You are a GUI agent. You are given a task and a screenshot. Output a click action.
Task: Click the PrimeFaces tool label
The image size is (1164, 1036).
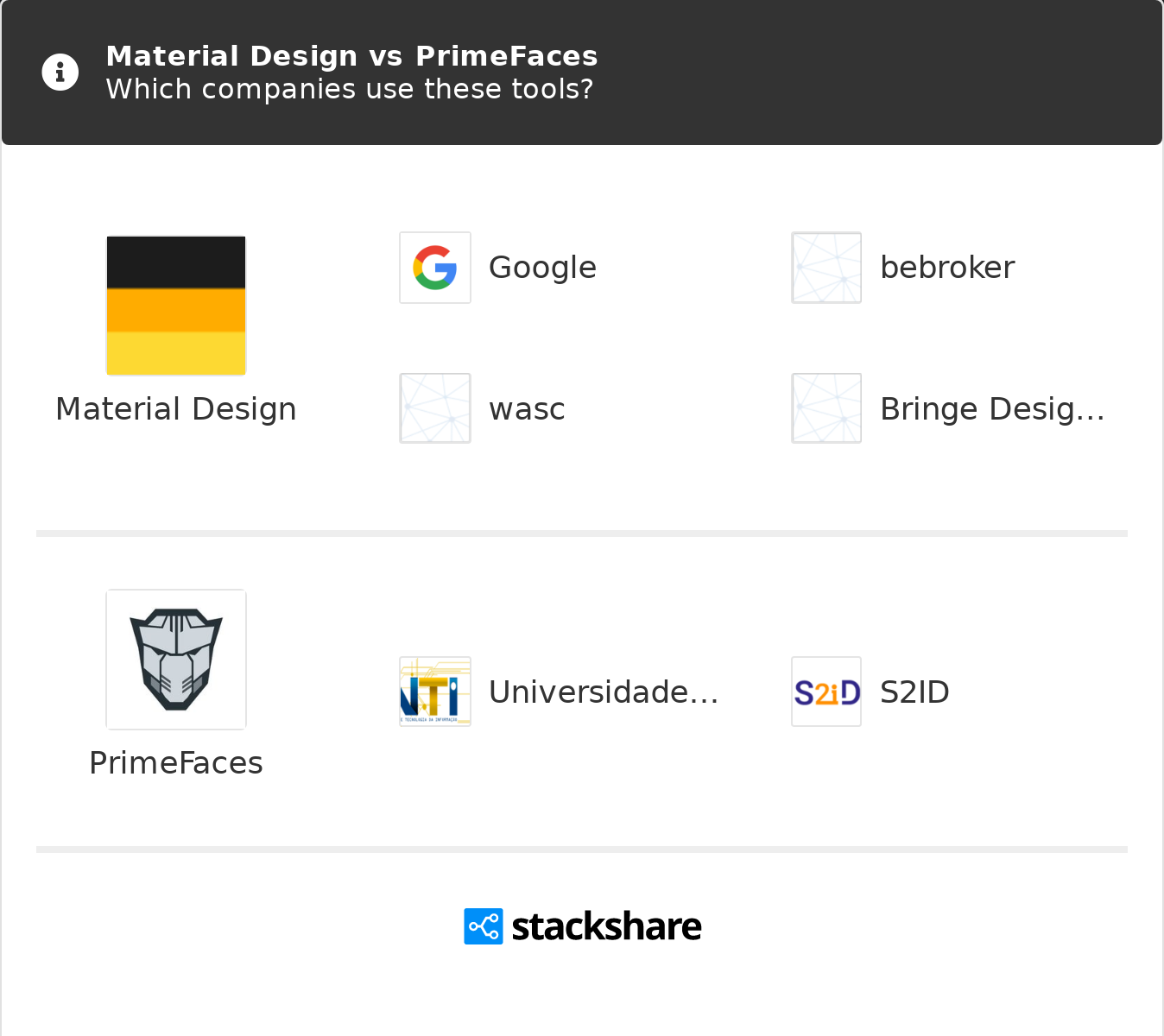coord(176,763)
